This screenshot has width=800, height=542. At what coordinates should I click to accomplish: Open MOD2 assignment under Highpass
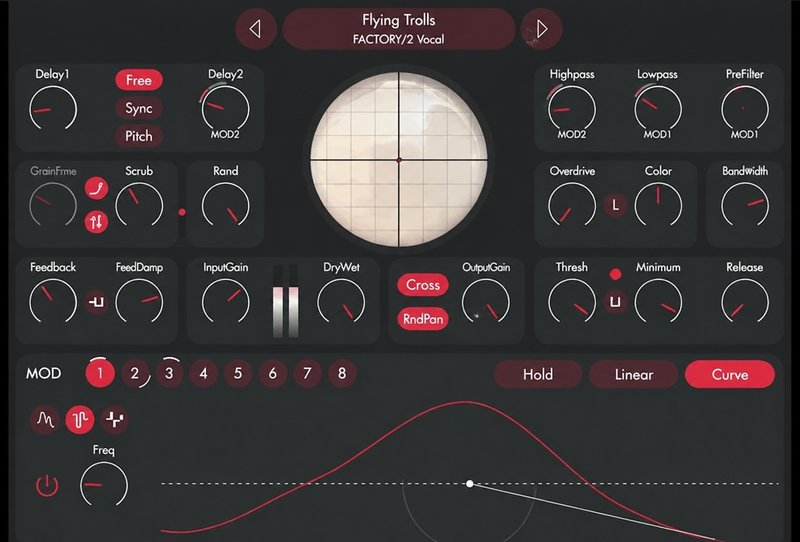pos(571,135)
